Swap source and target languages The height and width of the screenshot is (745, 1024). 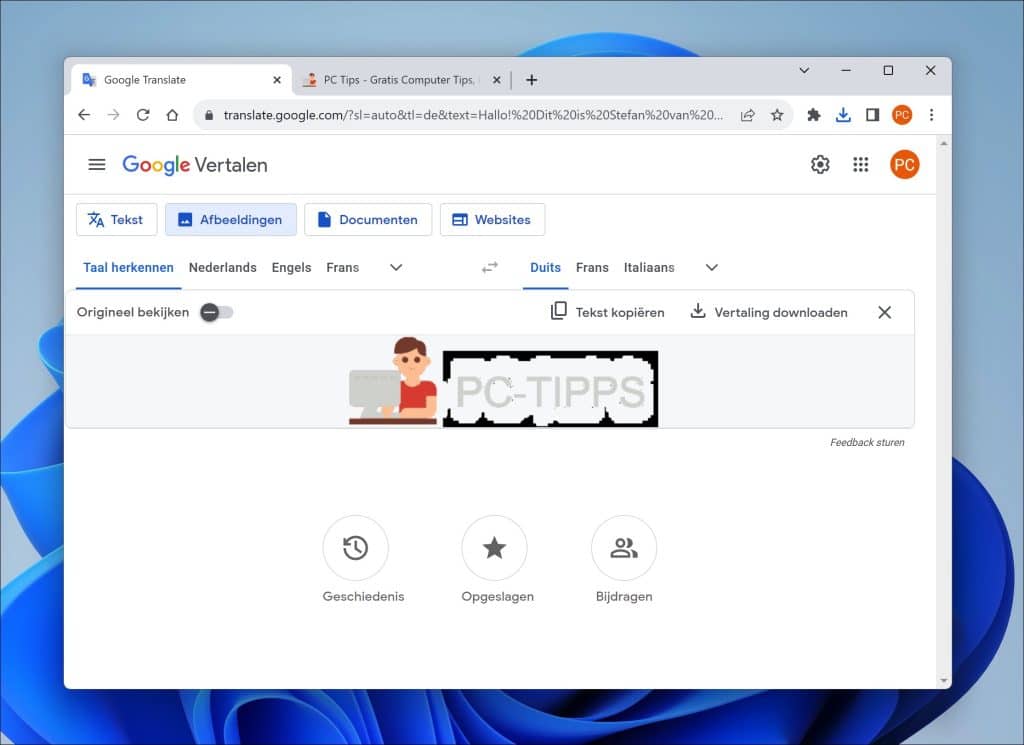tap(490, 267)
